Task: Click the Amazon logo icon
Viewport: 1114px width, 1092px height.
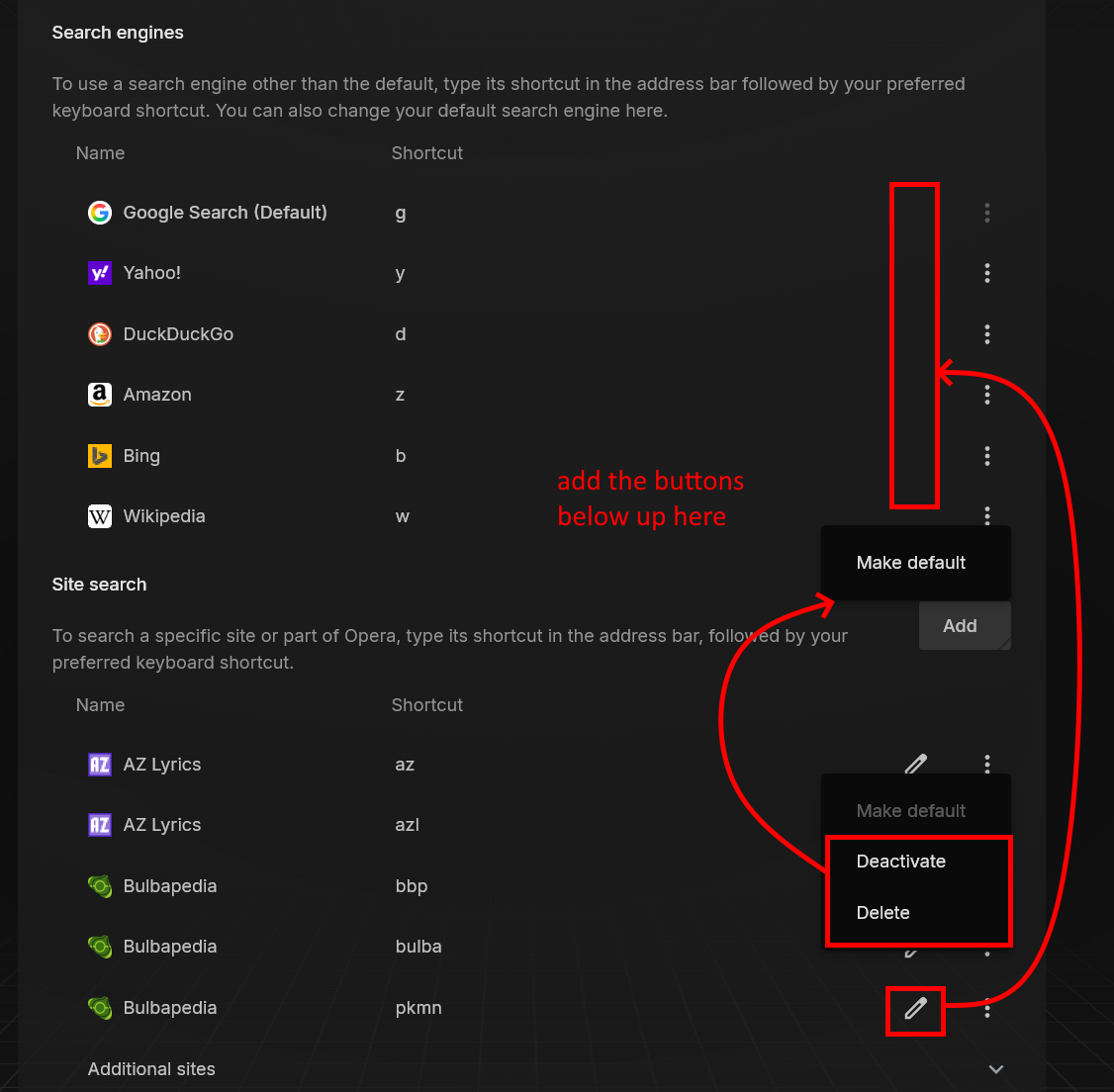Action: [100, 395]
